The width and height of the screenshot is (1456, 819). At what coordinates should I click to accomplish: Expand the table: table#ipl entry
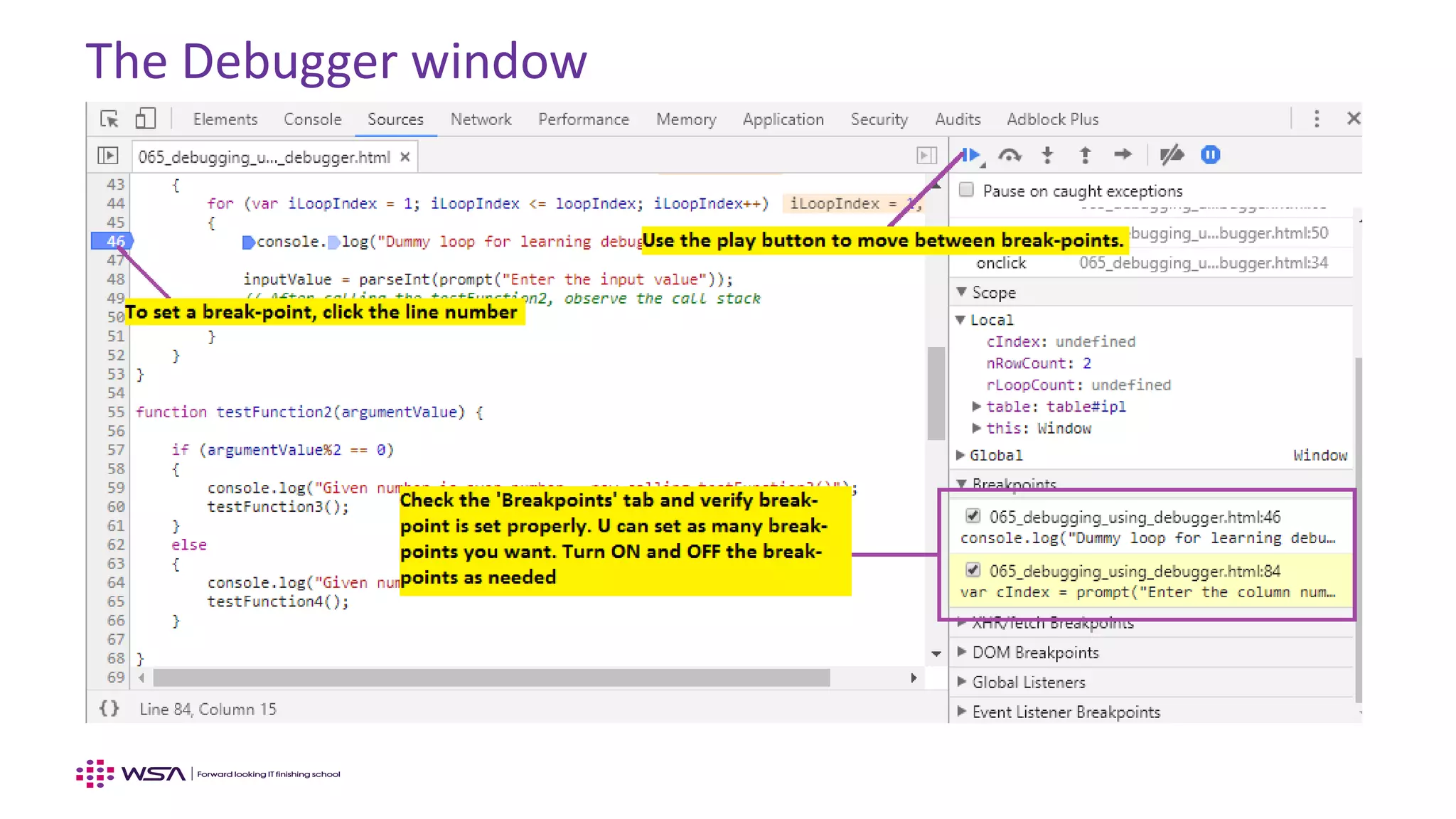click(x=976, y=407)
